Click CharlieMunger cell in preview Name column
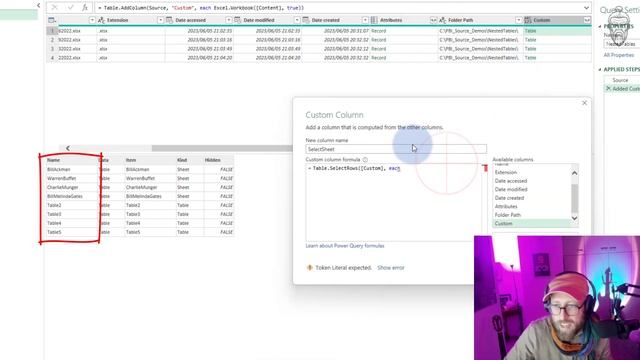Viewport: 640px width, 360px height. [x=62, y=187]
